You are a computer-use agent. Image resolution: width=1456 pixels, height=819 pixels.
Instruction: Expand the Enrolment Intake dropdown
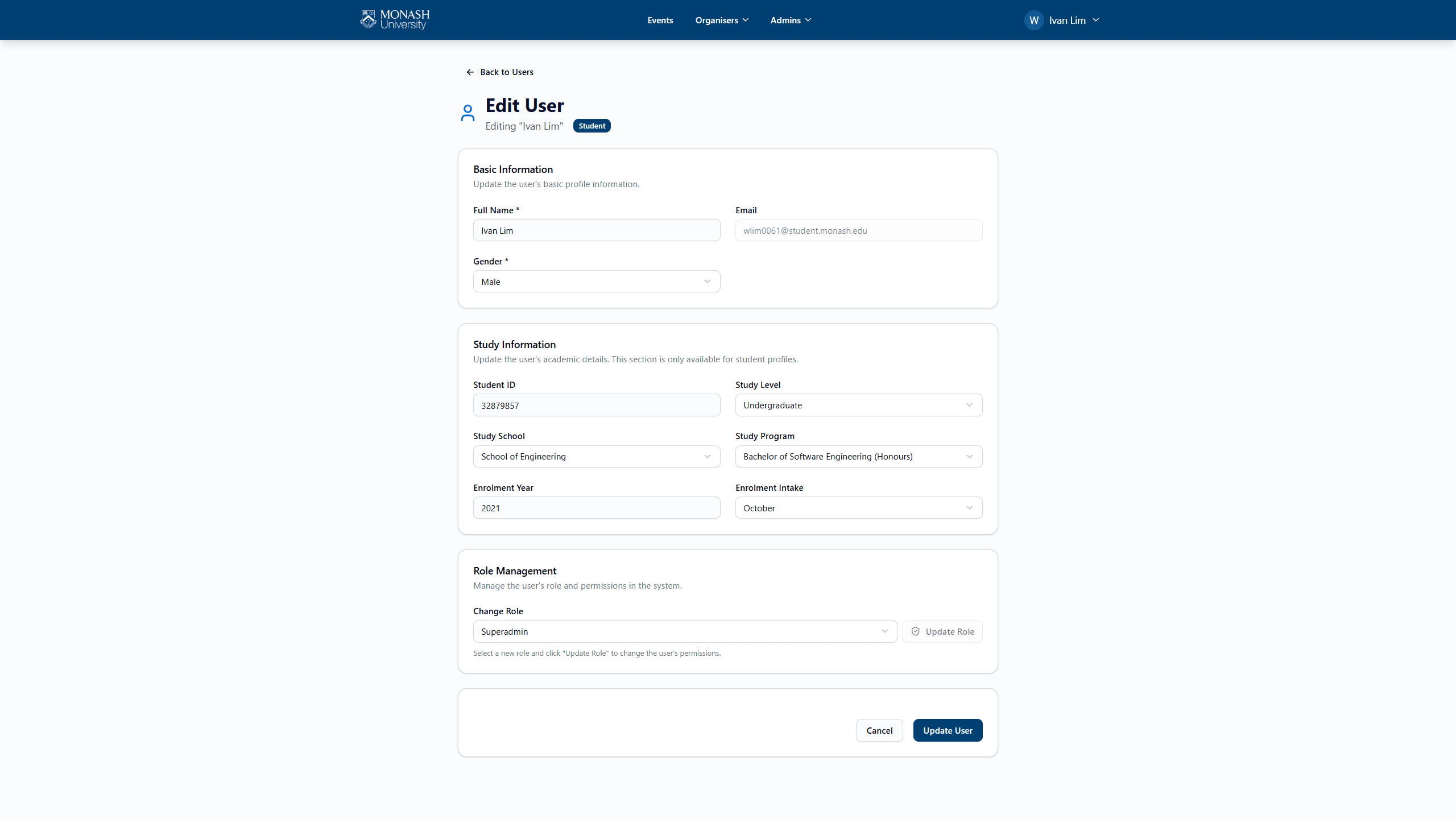coord(858,507)
